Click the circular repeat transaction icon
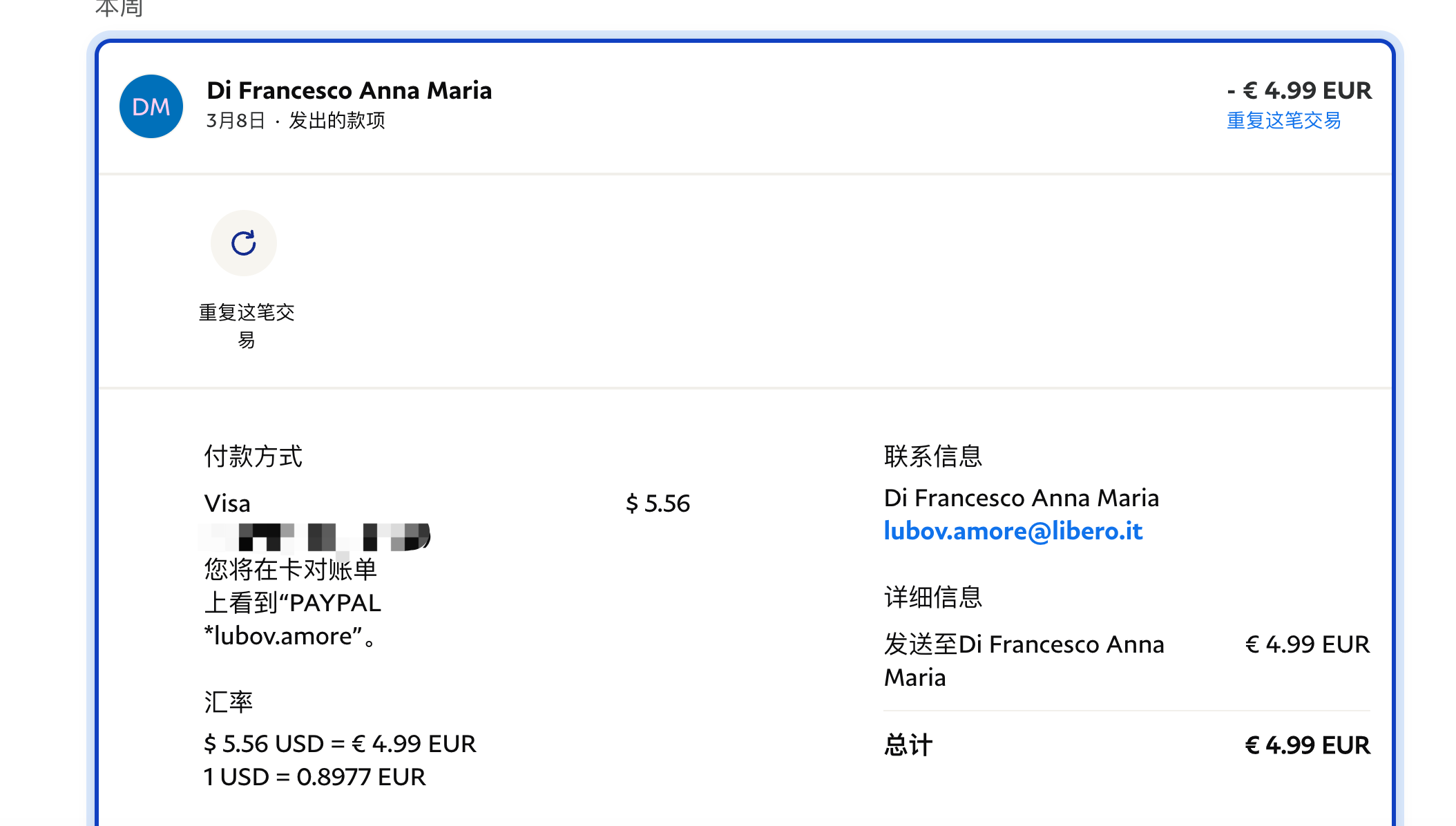Screen dimensions: 1456x826 (243, 243)
